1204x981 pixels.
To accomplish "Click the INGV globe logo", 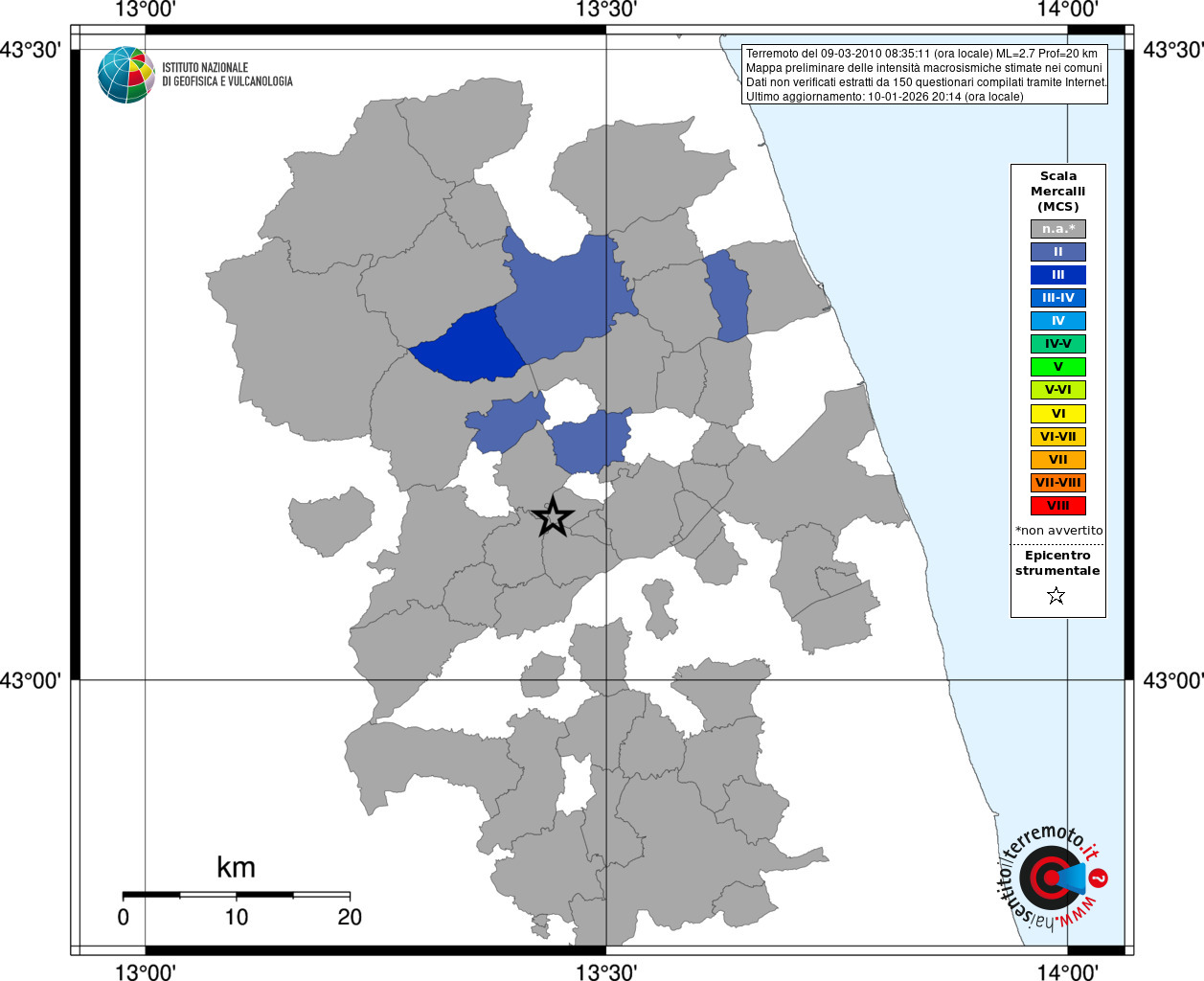I will click(126, 75).
